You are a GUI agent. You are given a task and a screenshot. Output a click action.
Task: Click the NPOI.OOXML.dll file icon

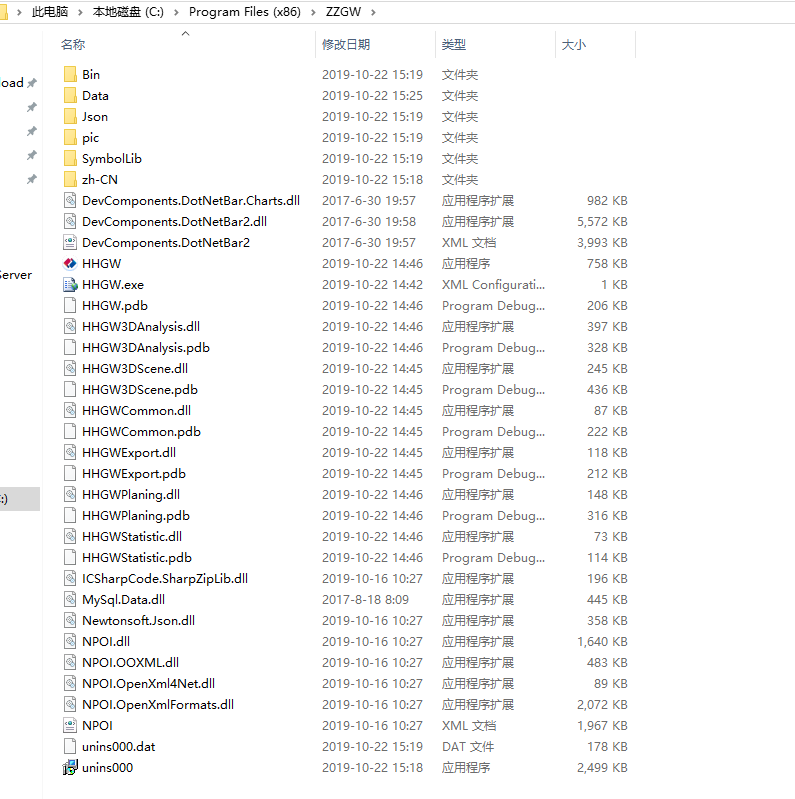70,662
